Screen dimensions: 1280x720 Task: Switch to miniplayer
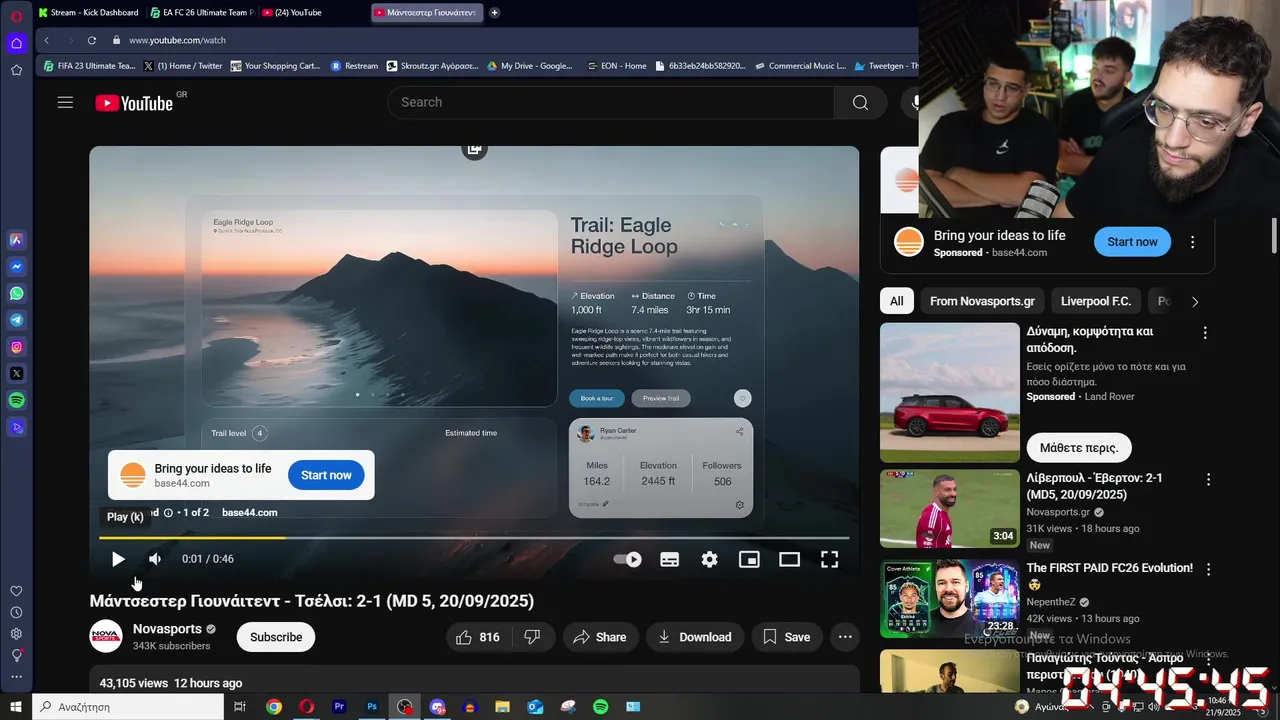pyautogui.click(x=749, y=559)
